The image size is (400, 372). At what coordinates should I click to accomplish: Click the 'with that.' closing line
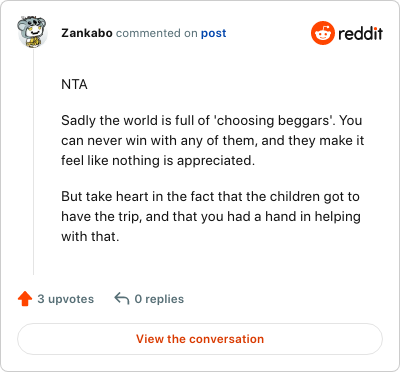pos(90,237)
